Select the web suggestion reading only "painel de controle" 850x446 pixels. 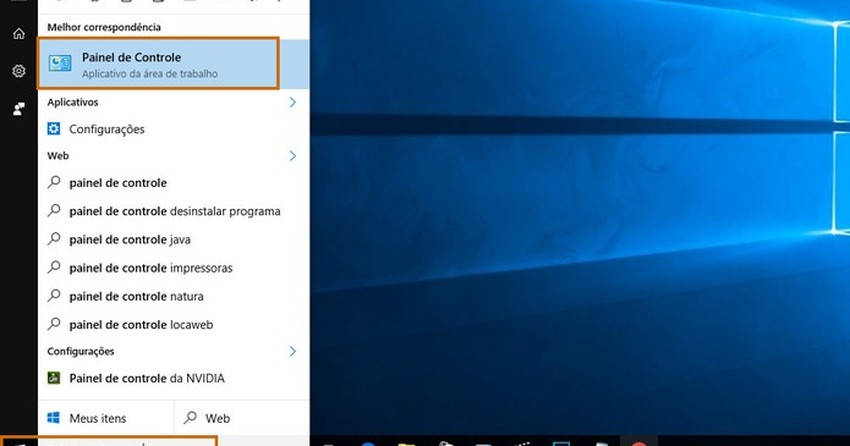click(173, 183)
